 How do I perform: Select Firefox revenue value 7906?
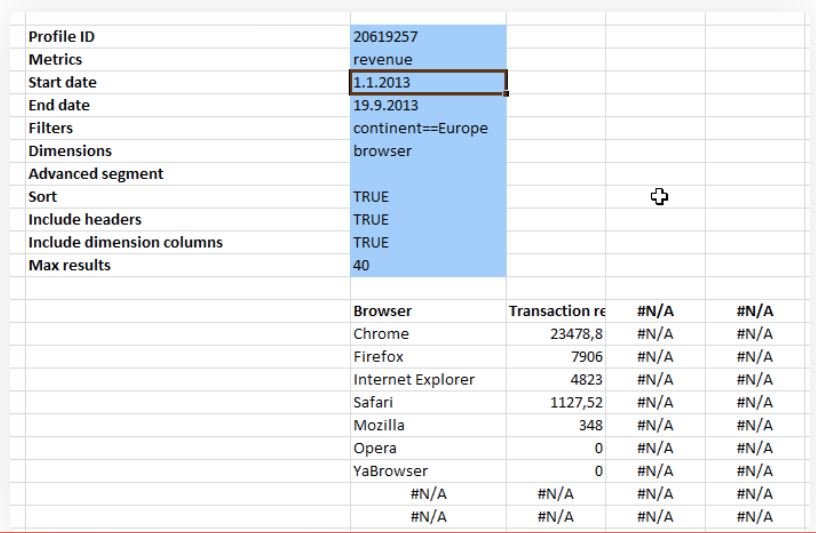coord(556,357)
